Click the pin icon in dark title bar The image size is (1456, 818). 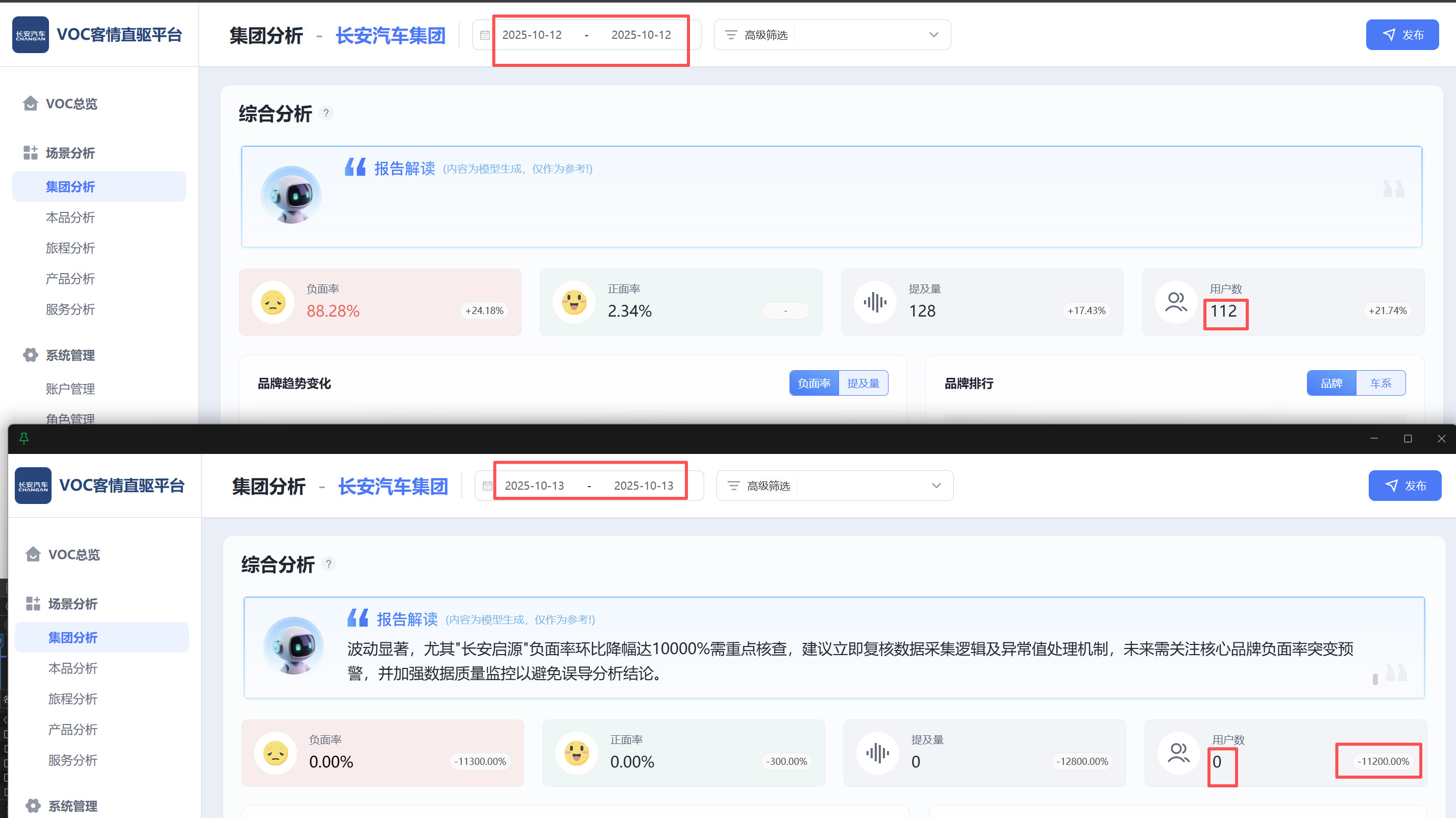coord(24,439)
